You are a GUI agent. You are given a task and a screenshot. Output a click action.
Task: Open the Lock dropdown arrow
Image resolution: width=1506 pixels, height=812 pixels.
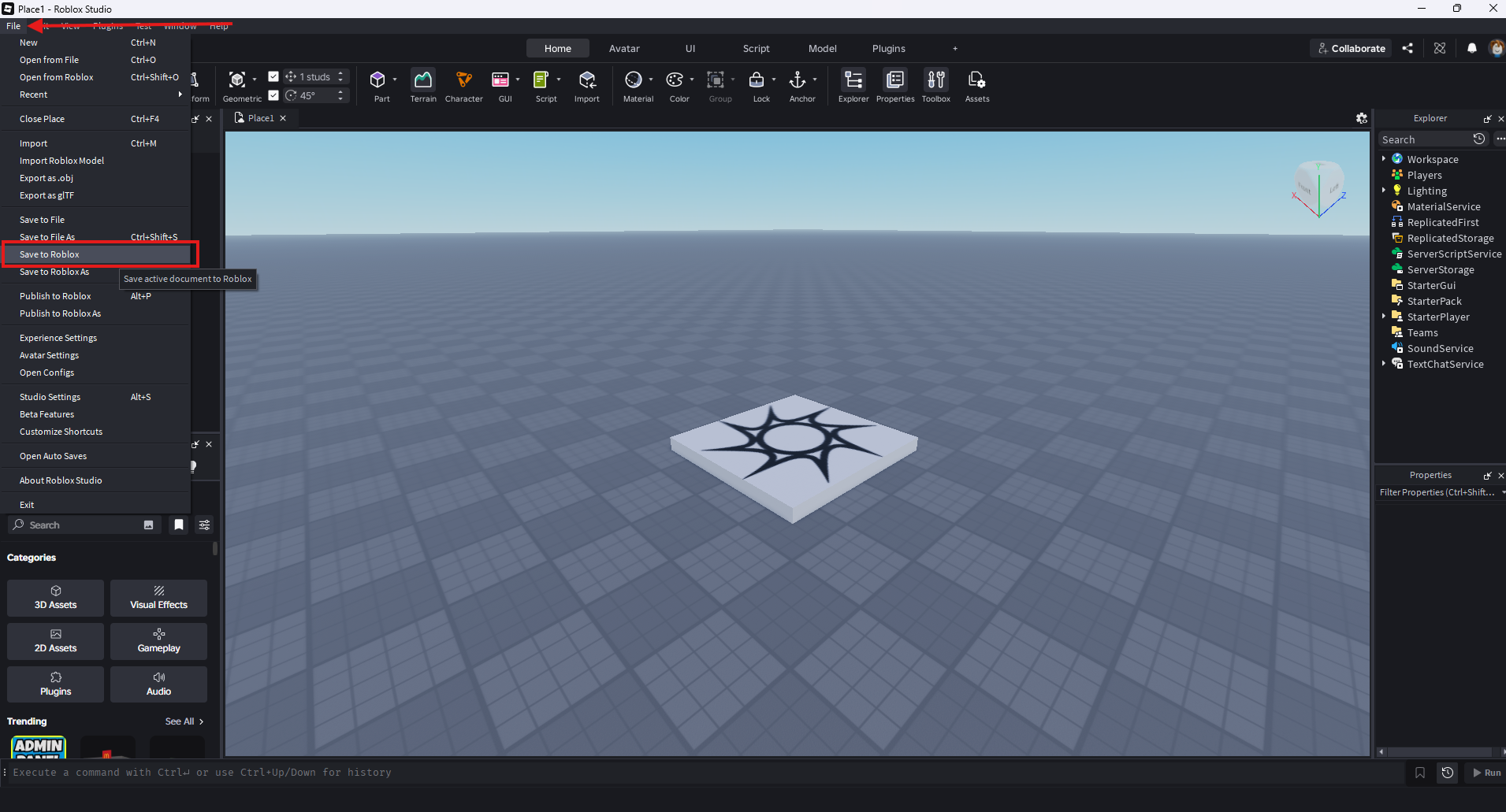774,80
